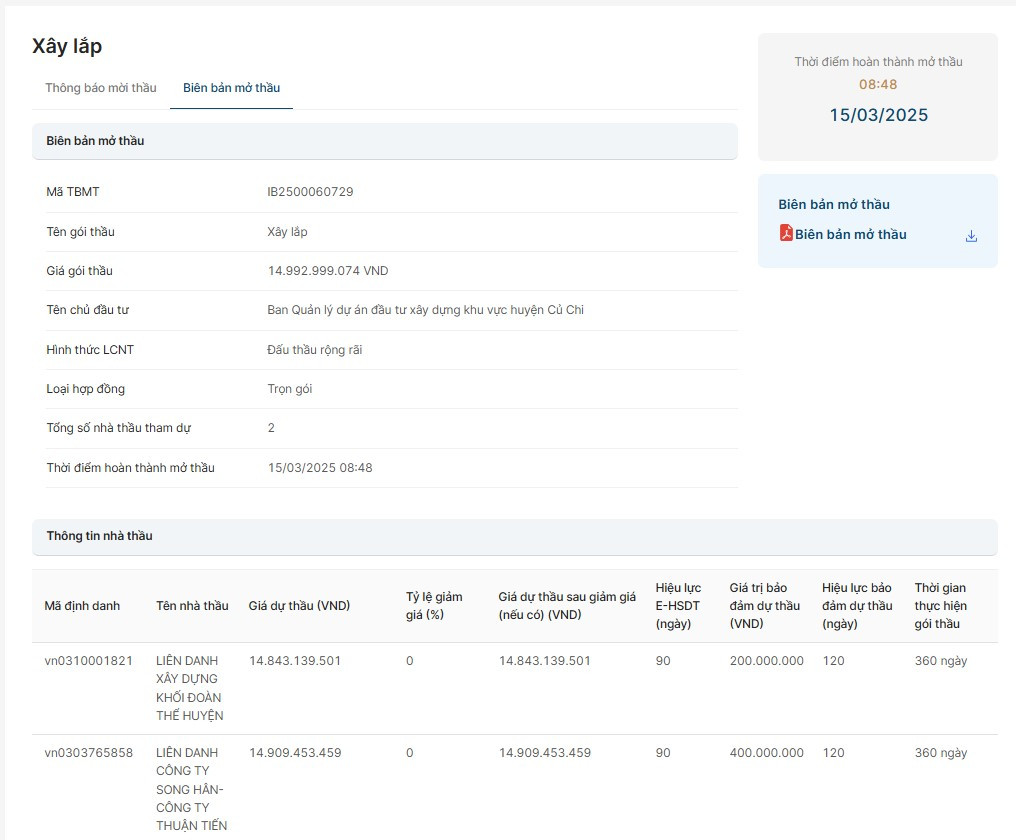Select bidder ID vn0310001821
The image size is (1016, 840).
[88, 661]
